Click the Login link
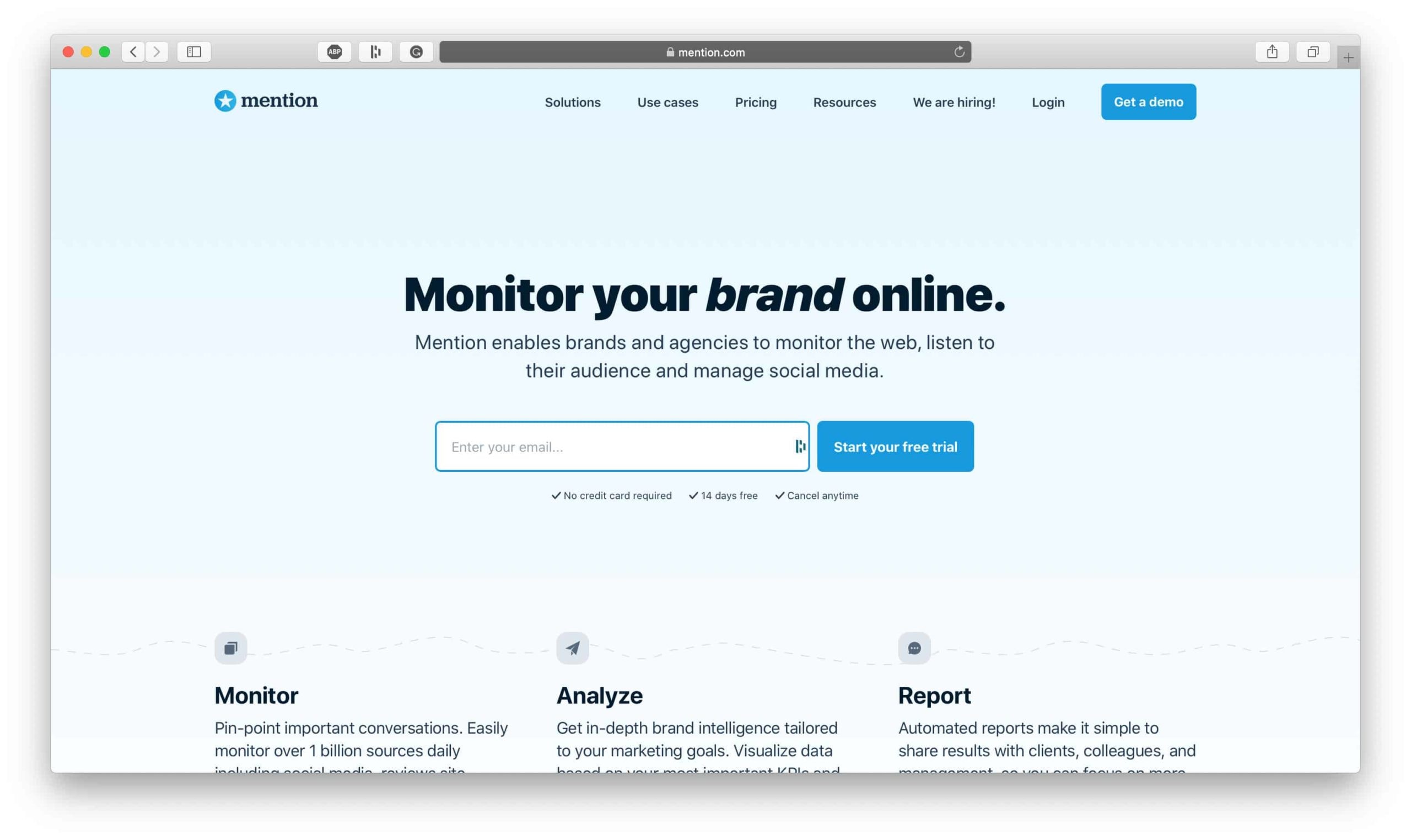1411x840 pixels. (x=1048, y=101)
